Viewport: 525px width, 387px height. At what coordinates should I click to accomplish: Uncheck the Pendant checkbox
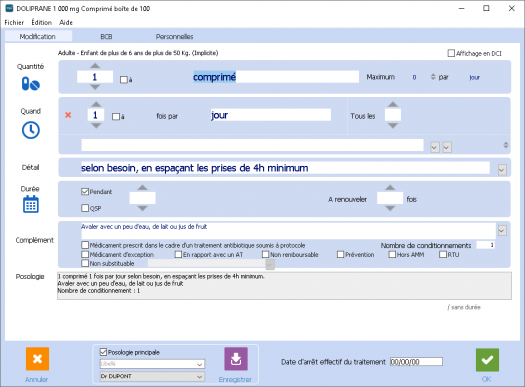85,191
